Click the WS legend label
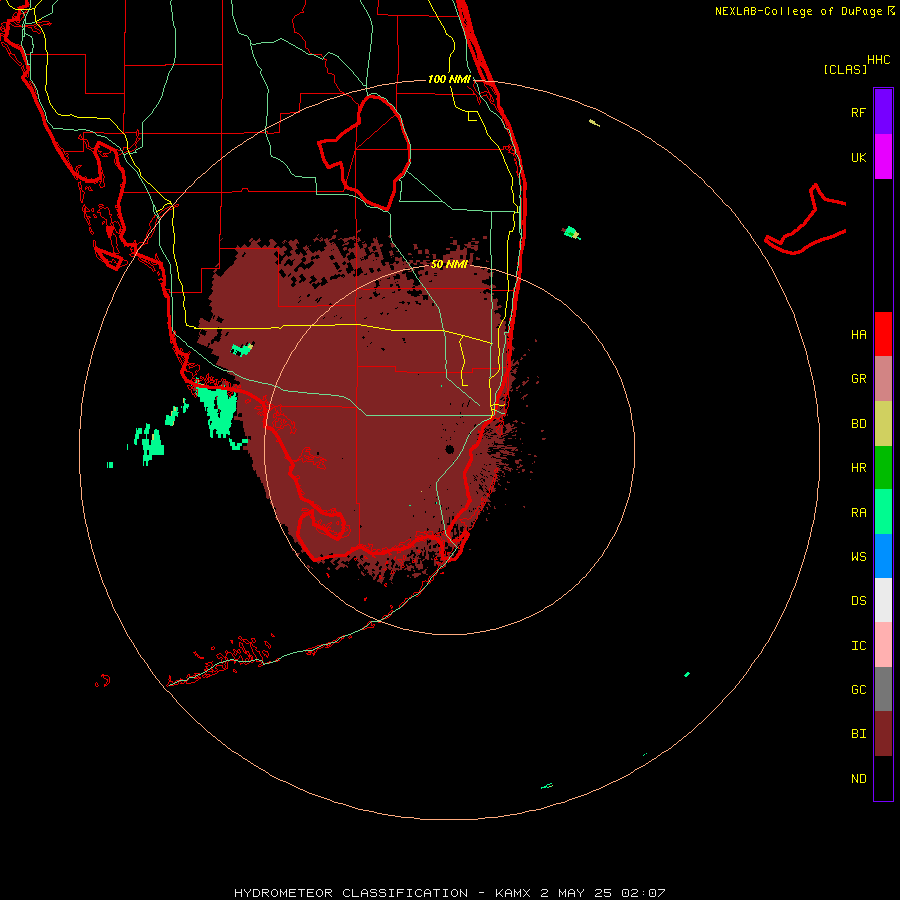 [x=858, y=556]
